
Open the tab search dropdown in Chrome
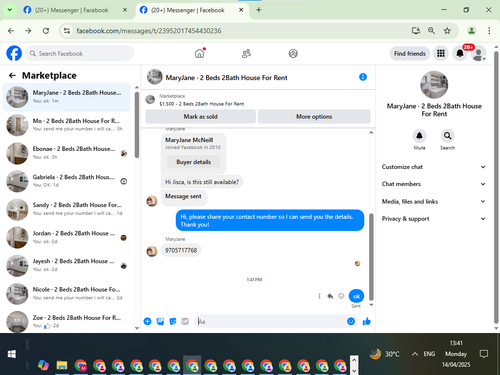[x=10, y=10]
